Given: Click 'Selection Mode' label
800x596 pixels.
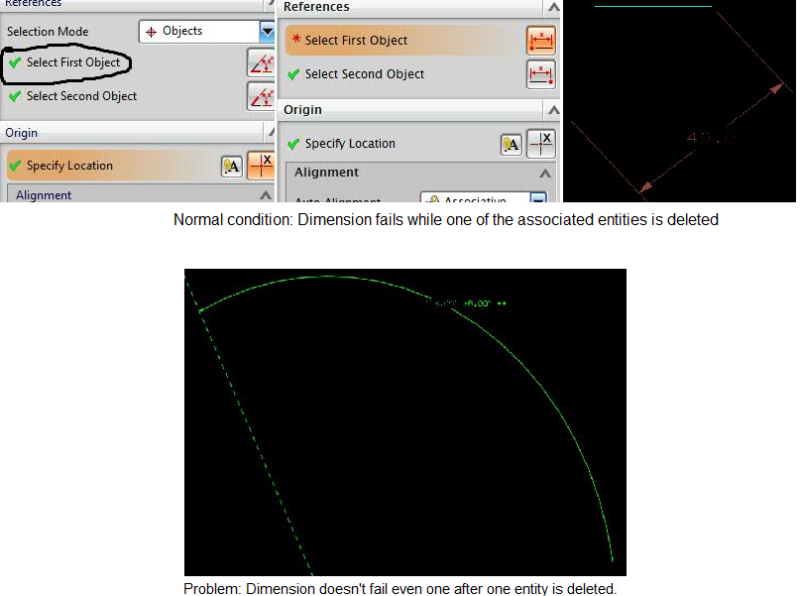Looking at the screenshot, I should pos(47,32).
